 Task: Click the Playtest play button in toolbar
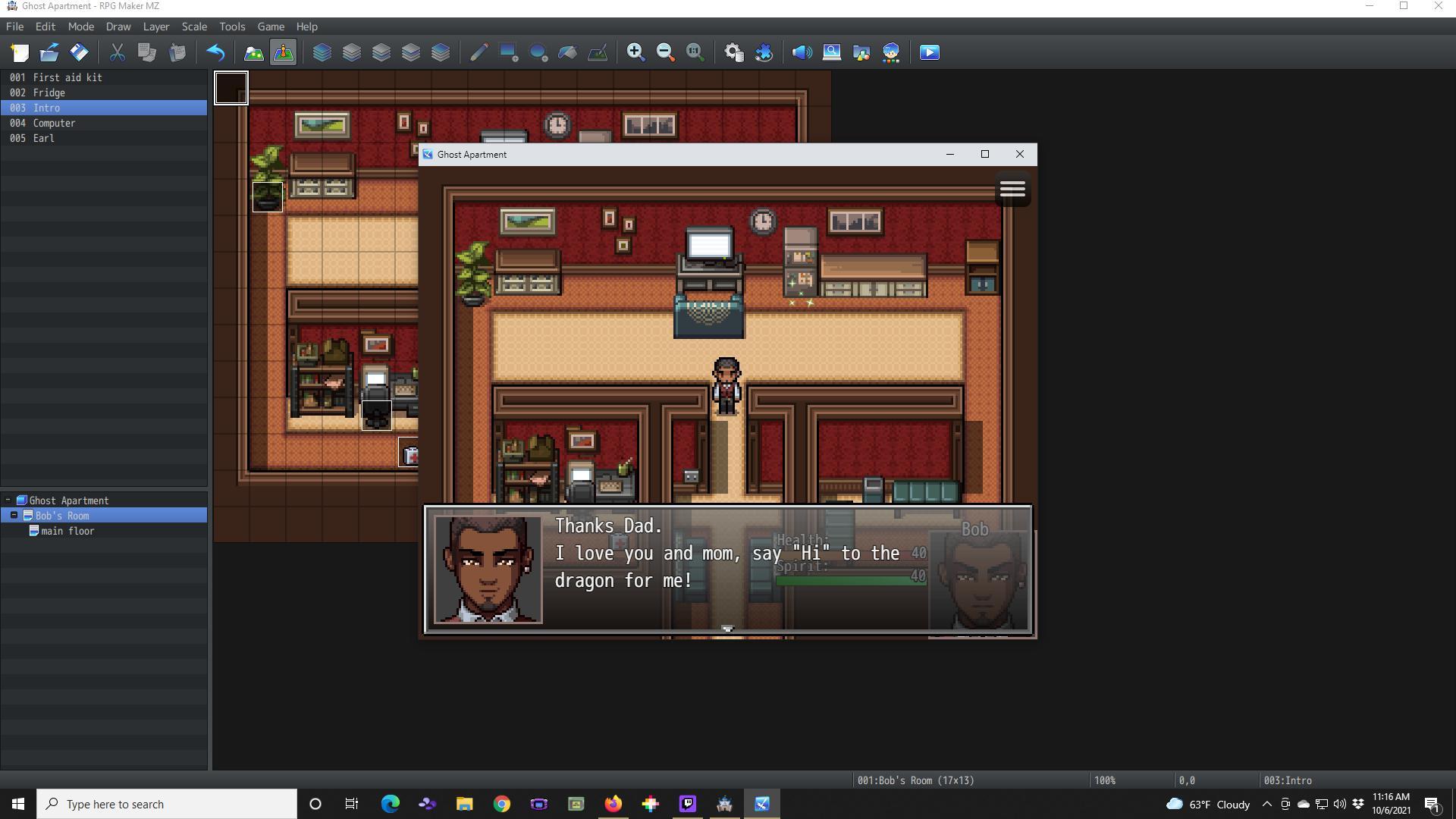pyautogui.click(x=929, y=52)
